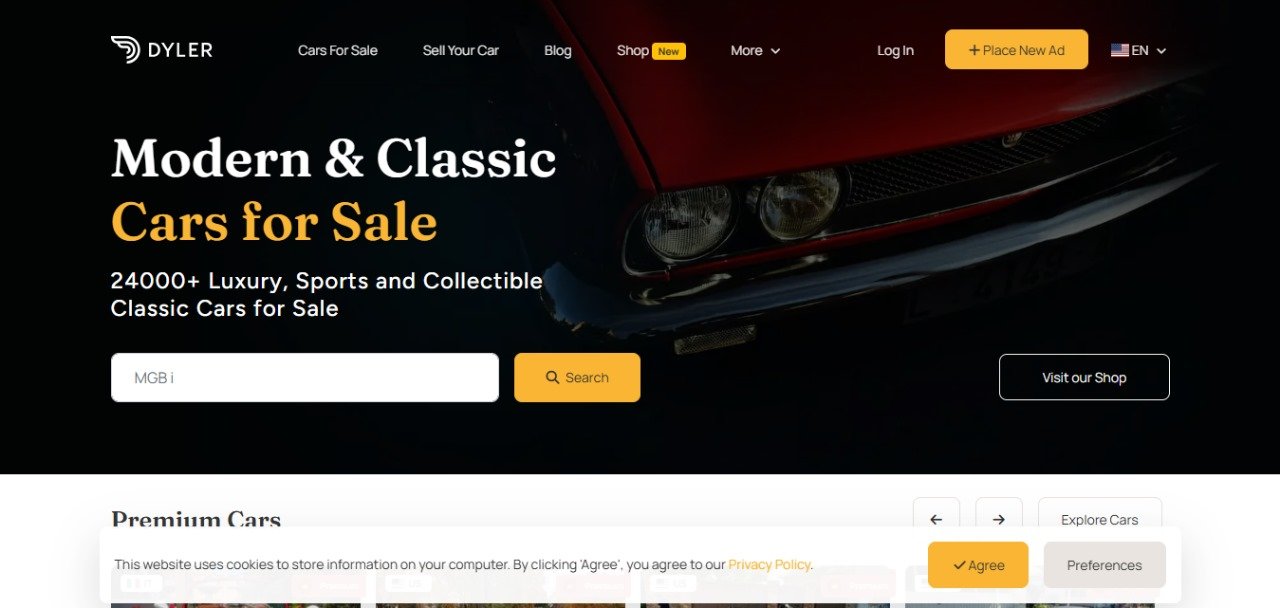Go to Sell Your Car page
The height and width of the screenshot is (608, 1280).
461,50
